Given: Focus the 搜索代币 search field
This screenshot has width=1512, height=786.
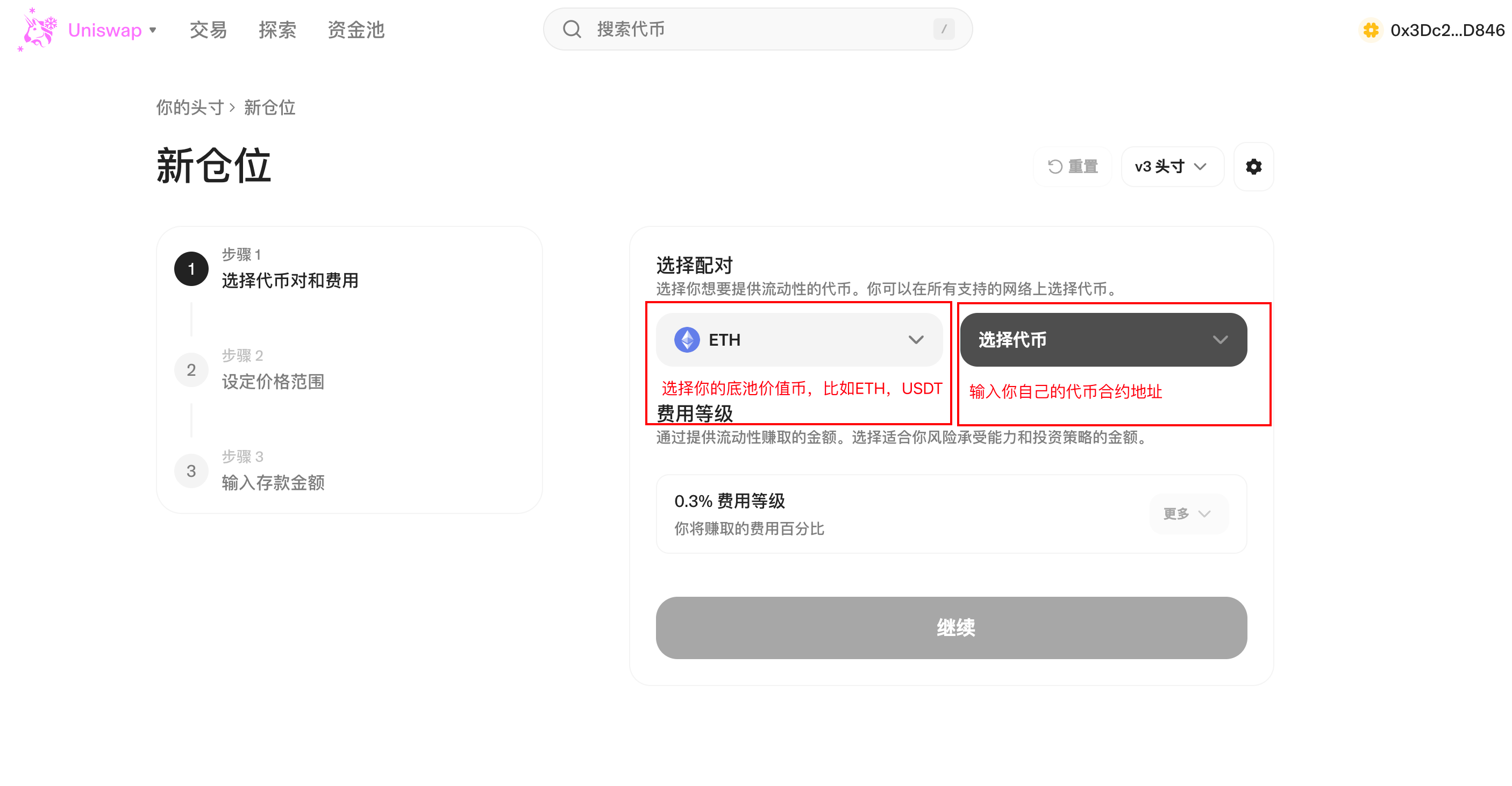Looking at the screenshot, I should coord(757,30).
